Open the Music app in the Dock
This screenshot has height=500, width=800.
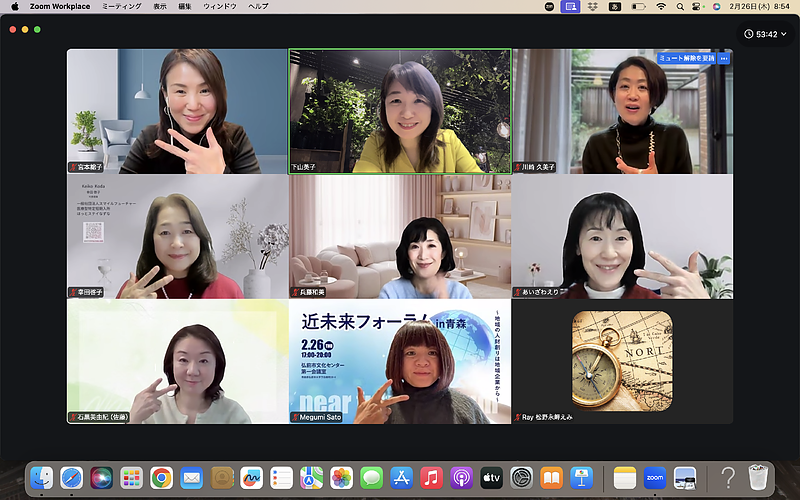431,478
